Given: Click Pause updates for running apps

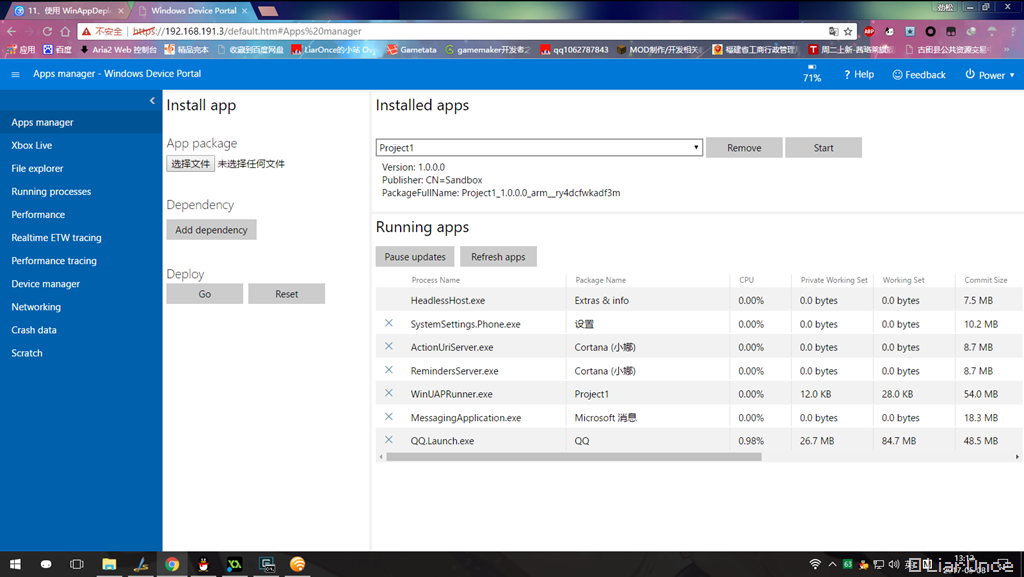Looking at the screenshot, I should coord(415,257).
